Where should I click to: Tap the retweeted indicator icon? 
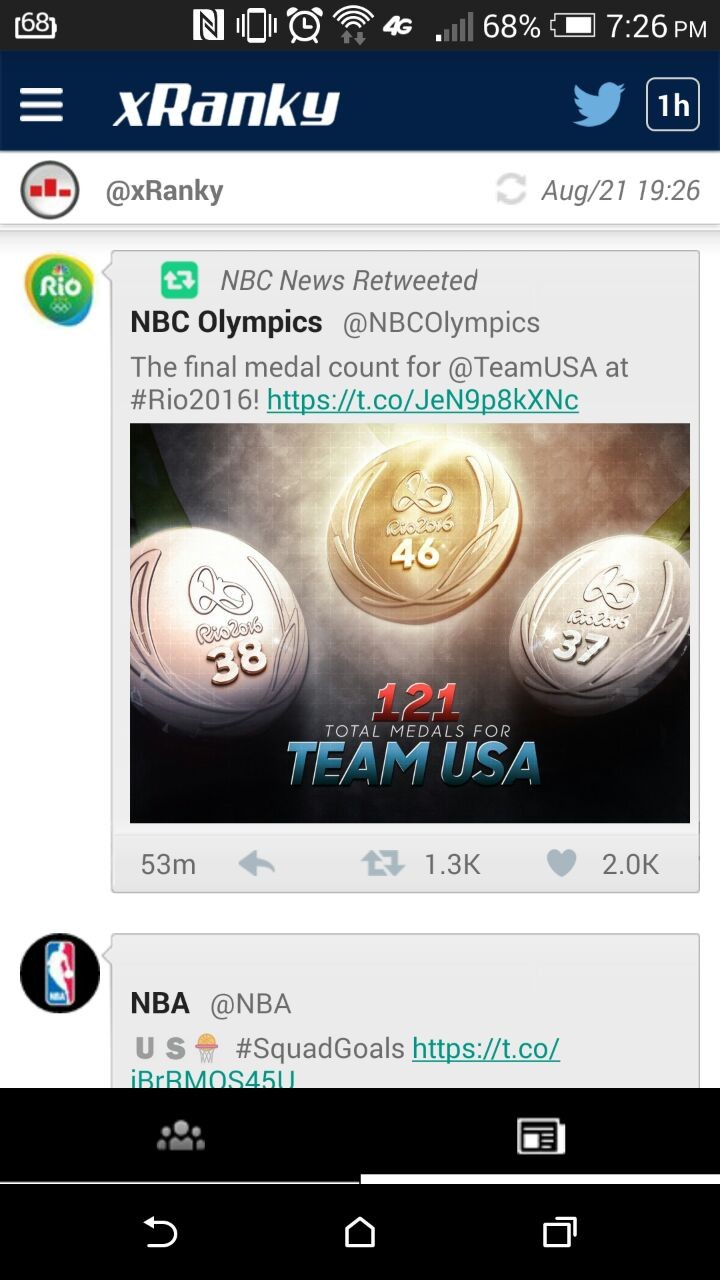(x=180, y=280)
